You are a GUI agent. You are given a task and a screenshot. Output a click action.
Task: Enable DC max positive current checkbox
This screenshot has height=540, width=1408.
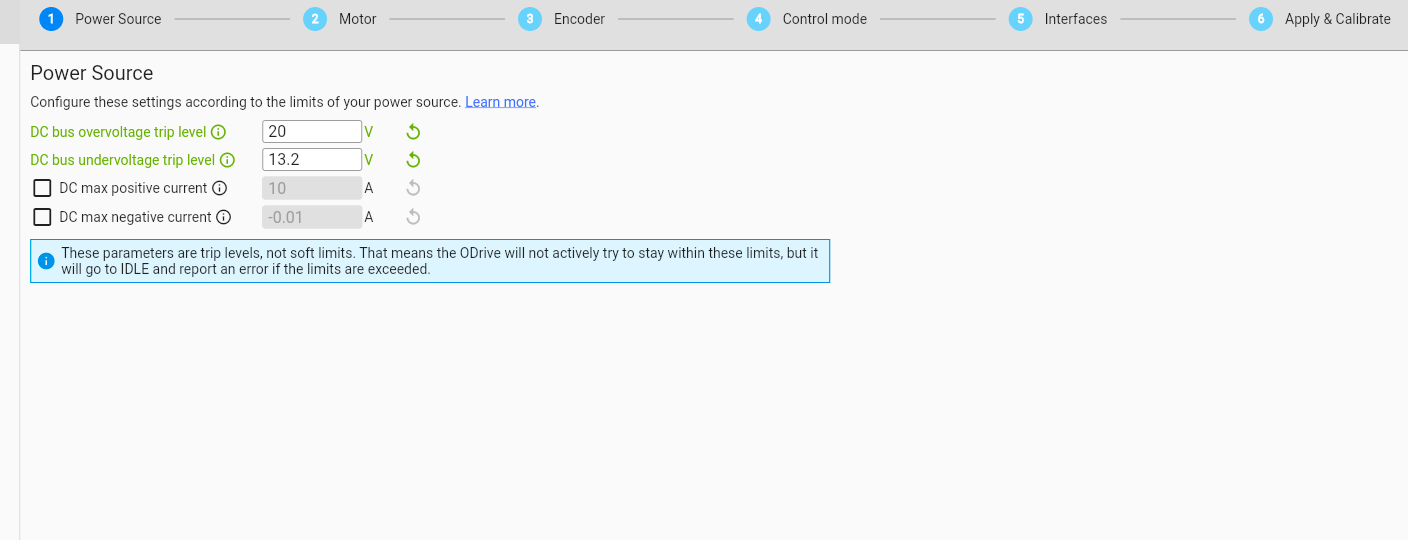42,188
